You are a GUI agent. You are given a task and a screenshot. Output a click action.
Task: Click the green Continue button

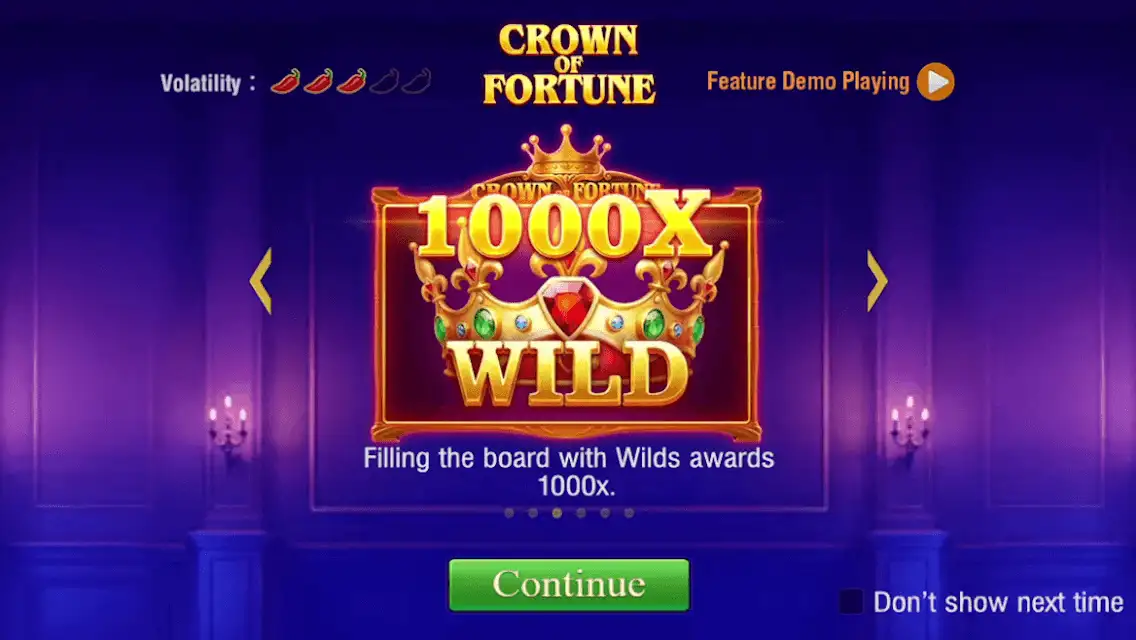point(569,585)
